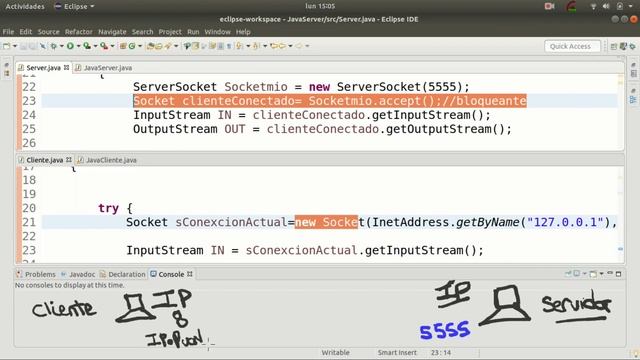Close the Cliente.java tab

click(69, 160)
